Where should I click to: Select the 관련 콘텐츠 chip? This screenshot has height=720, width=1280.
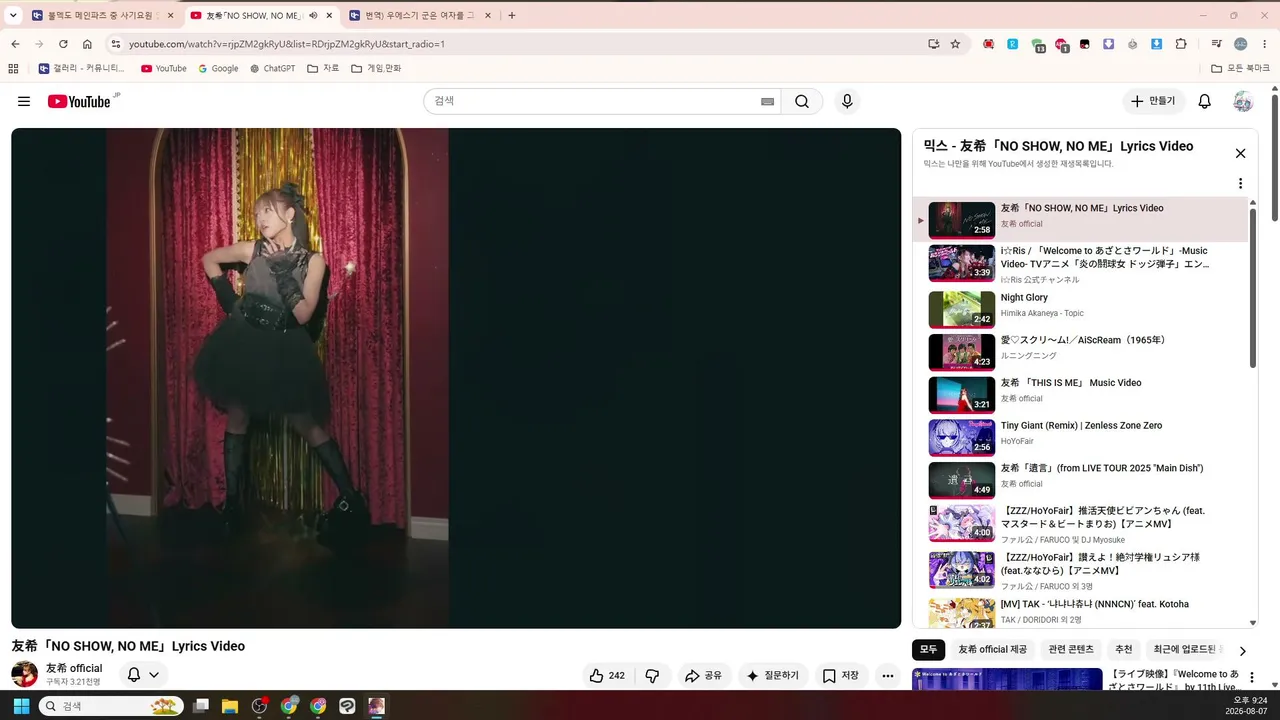(x=1071, y=650)
